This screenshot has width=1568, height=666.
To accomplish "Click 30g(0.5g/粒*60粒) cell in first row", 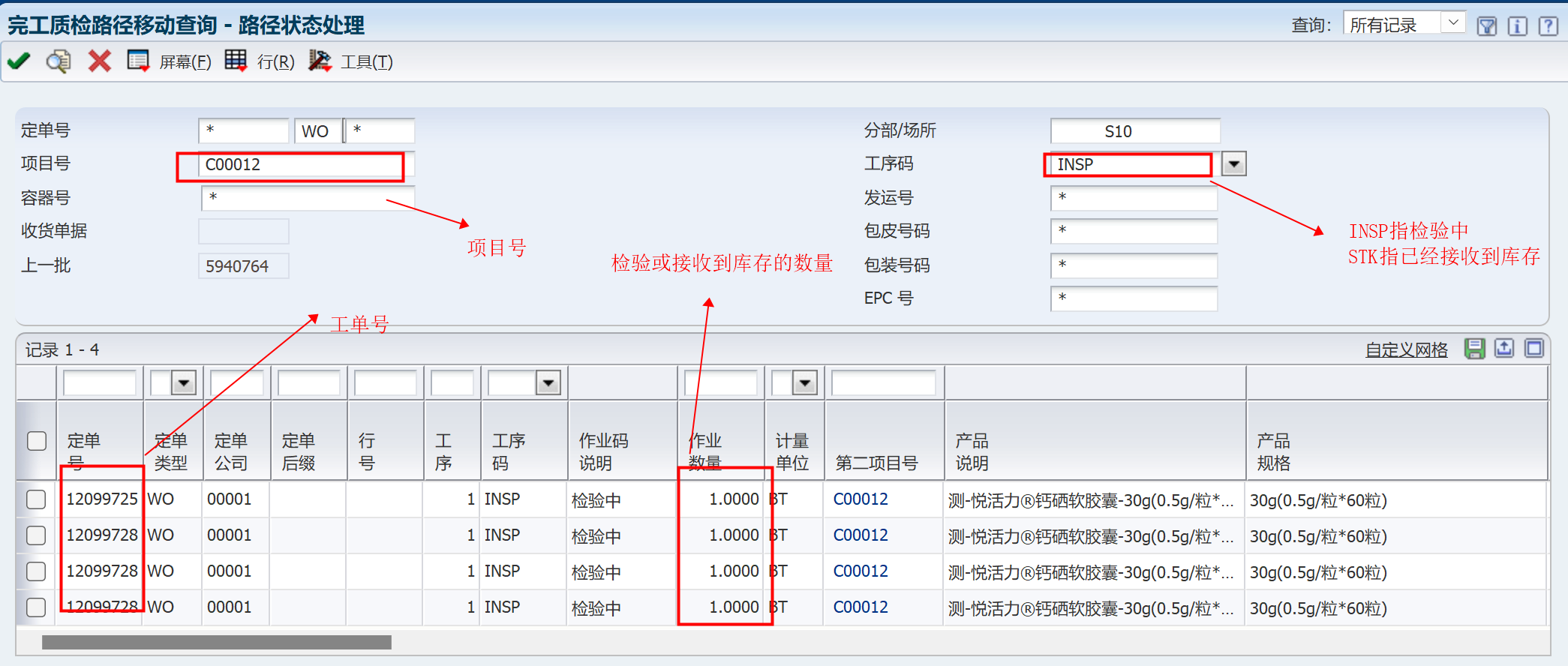I will 1318,500.
